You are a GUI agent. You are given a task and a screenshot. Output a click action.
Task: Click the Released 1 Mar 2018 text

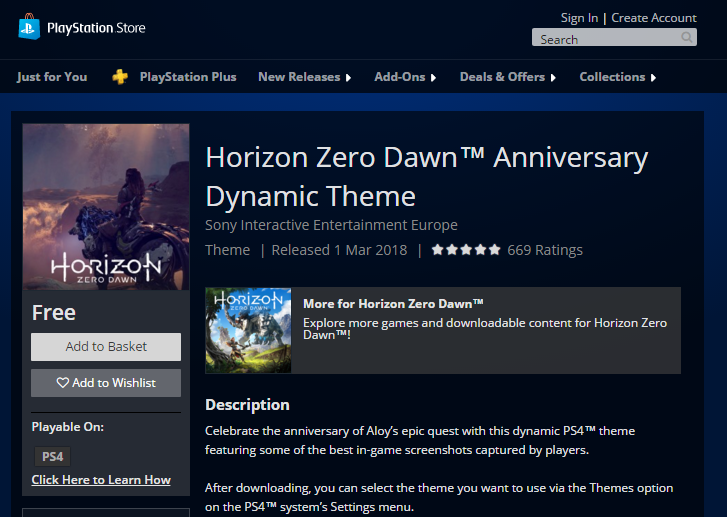[339, 250]
